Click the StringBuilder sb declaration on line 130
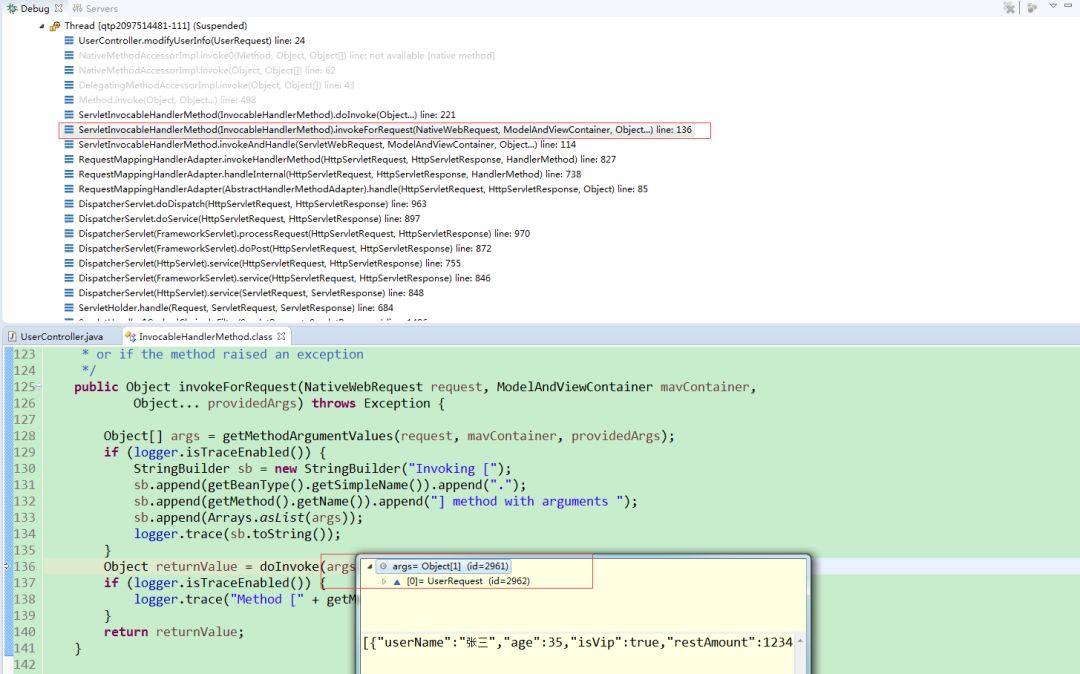Screen dimensions: 1080x674 [322, 469]
